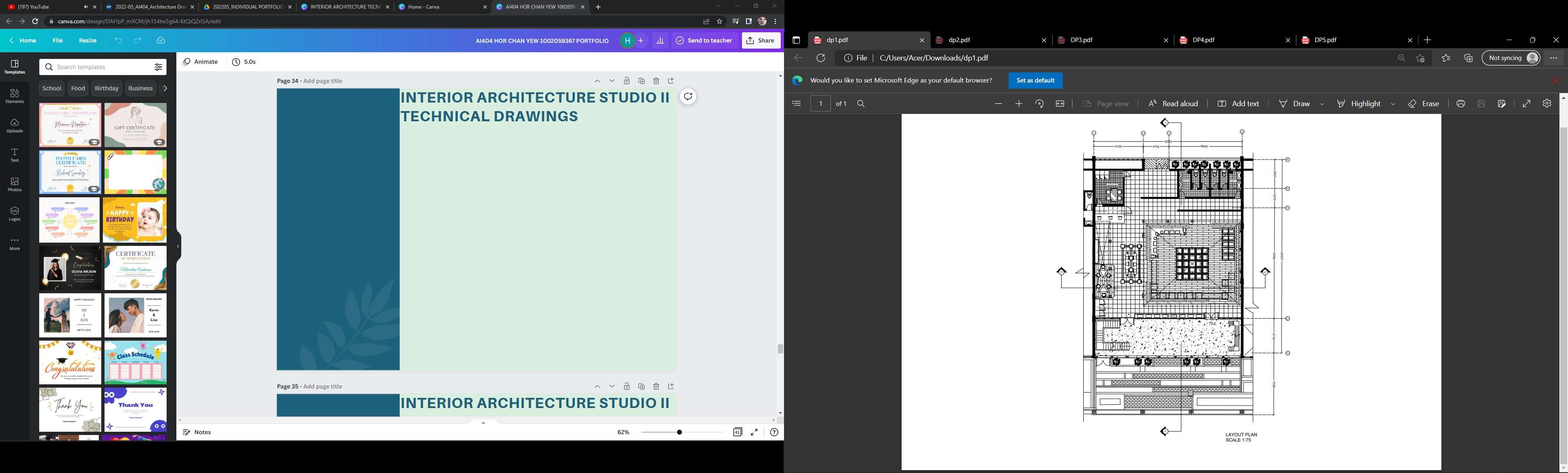This screenshot has width=1568, height=473.
Task: Click the Set as default button
Action: 1036,80
